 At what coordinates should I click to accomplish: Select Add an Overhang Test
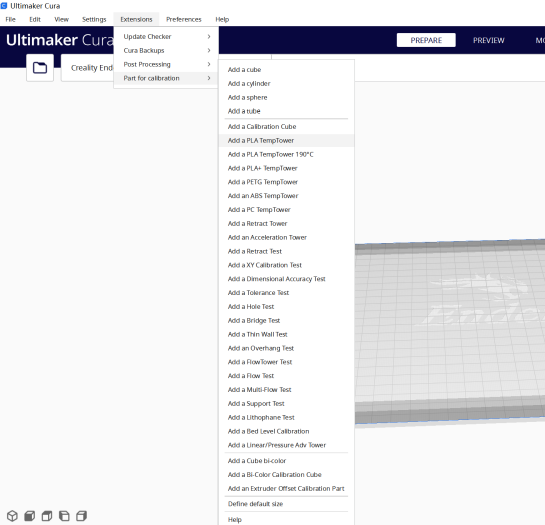286,348
